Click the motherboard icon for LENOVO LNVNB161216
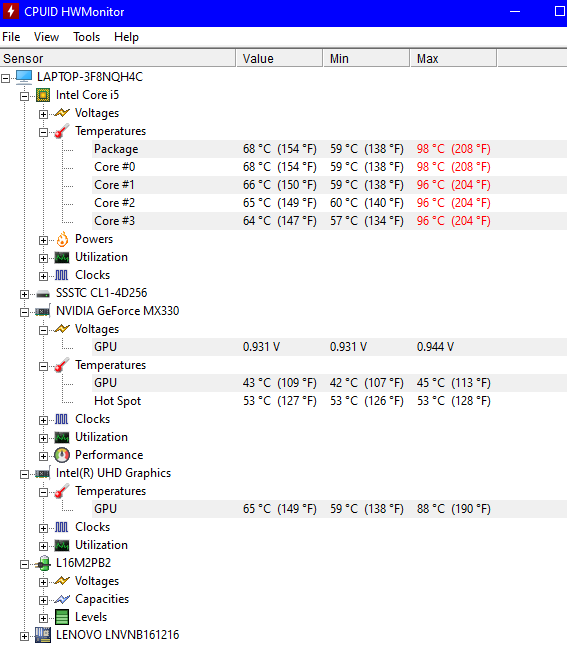This screenshot has width=567, height=668. click(43, 635)
